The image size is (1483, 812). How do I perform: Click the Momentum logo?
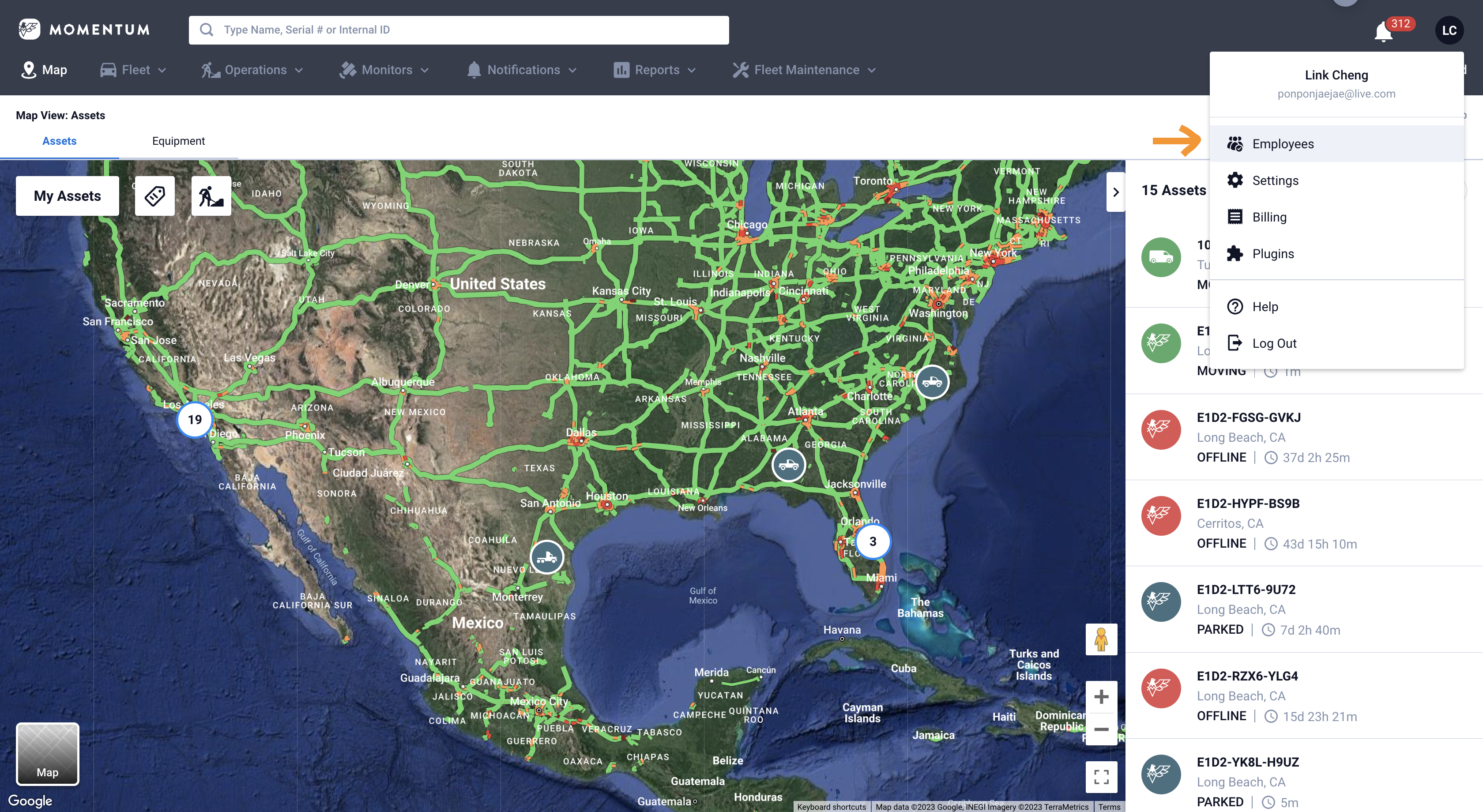[x=83, y=30]
